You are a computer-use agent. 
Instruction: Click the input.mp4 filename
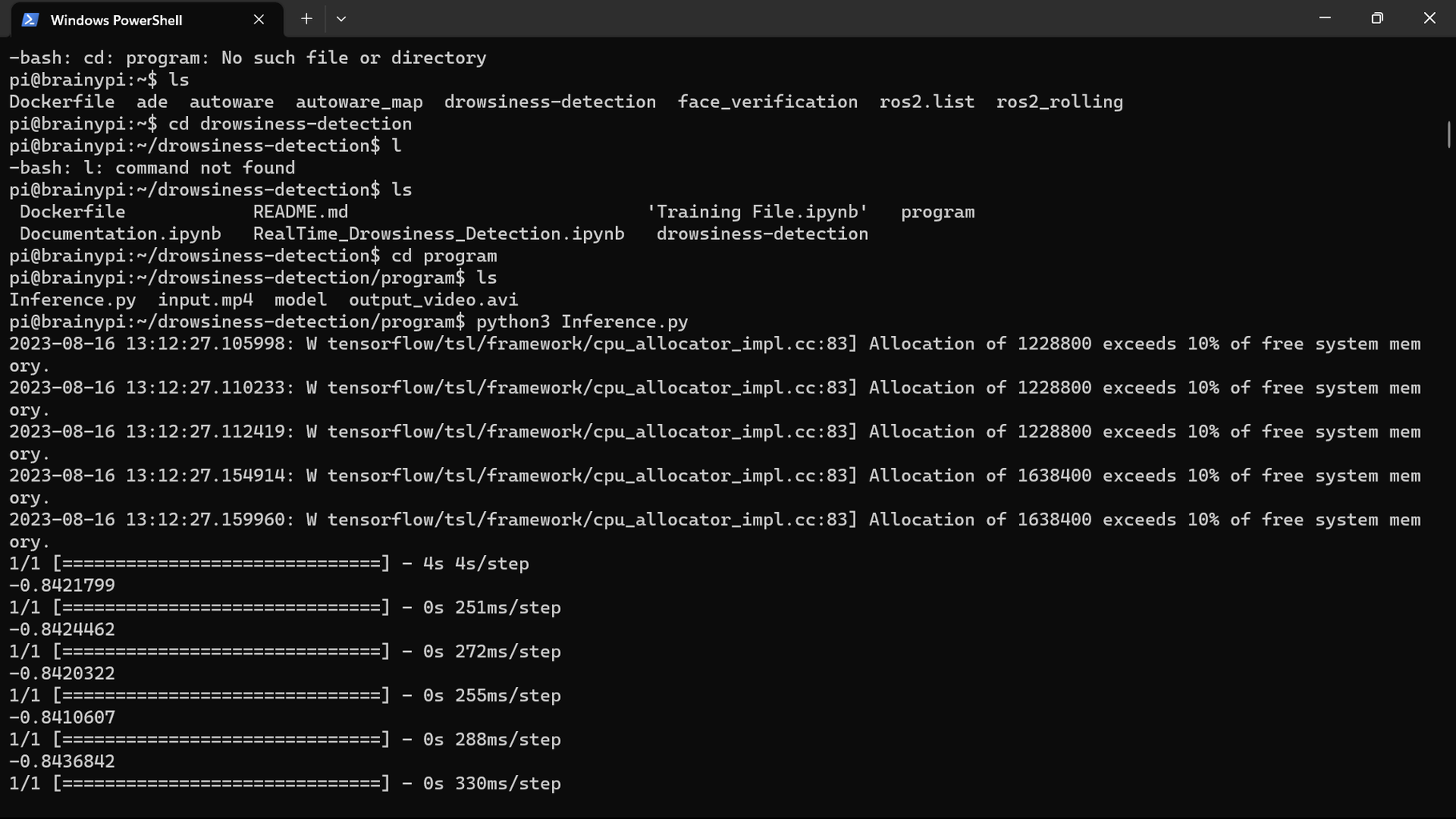tap(204, 299)
